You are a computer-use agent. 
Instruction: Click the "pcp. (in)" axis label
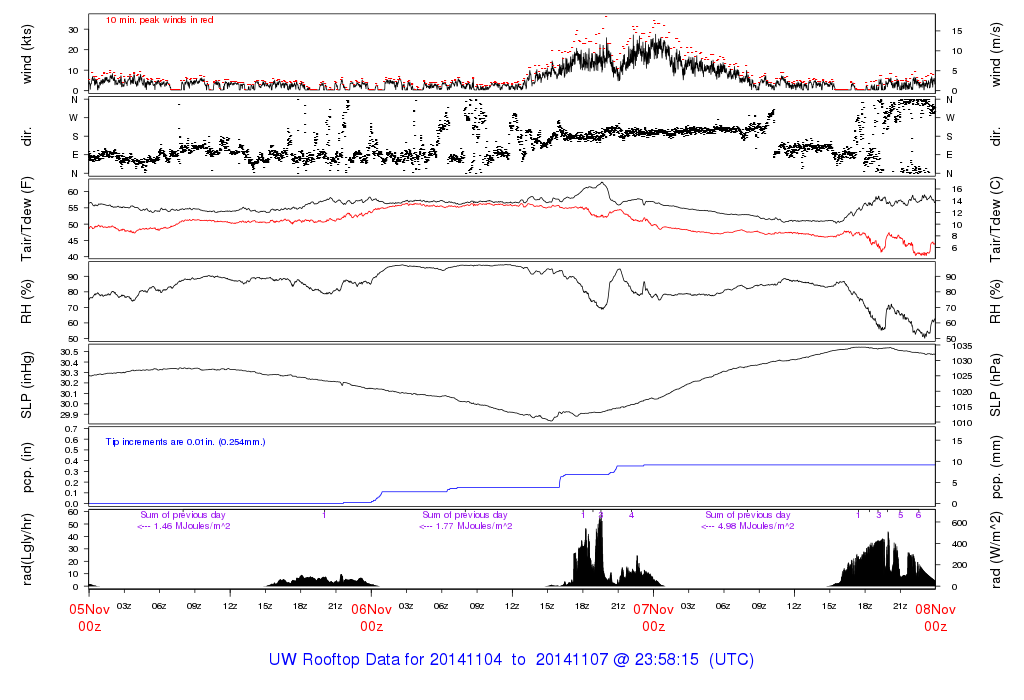27,468
